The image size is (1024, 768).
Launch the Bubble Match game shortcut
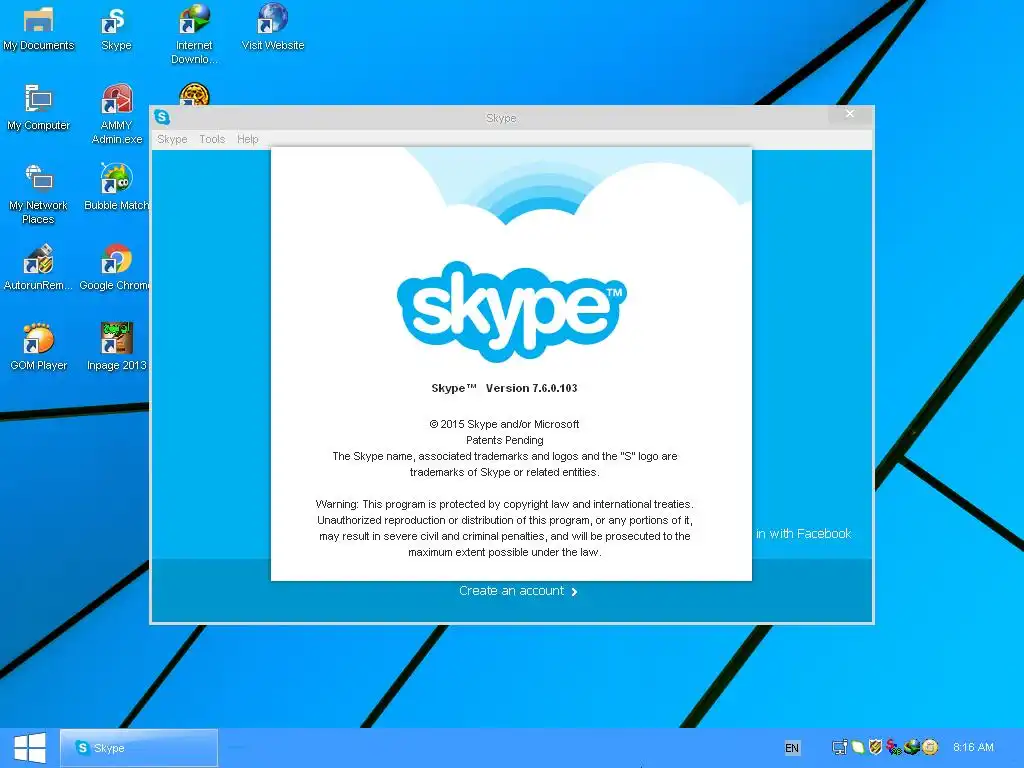click(117, 188)
